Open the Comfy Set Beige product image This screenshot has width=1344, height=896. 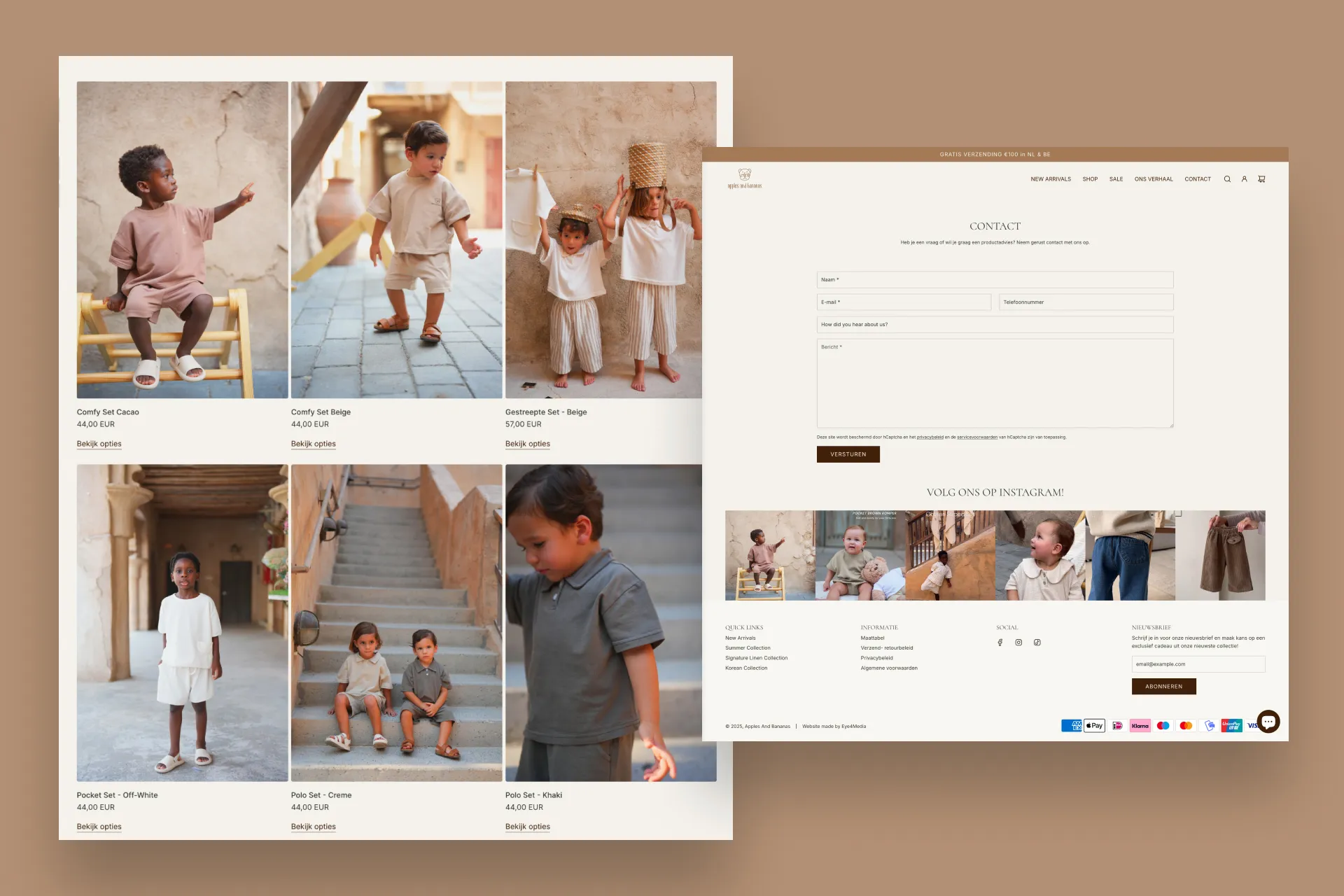pos(397,240)
